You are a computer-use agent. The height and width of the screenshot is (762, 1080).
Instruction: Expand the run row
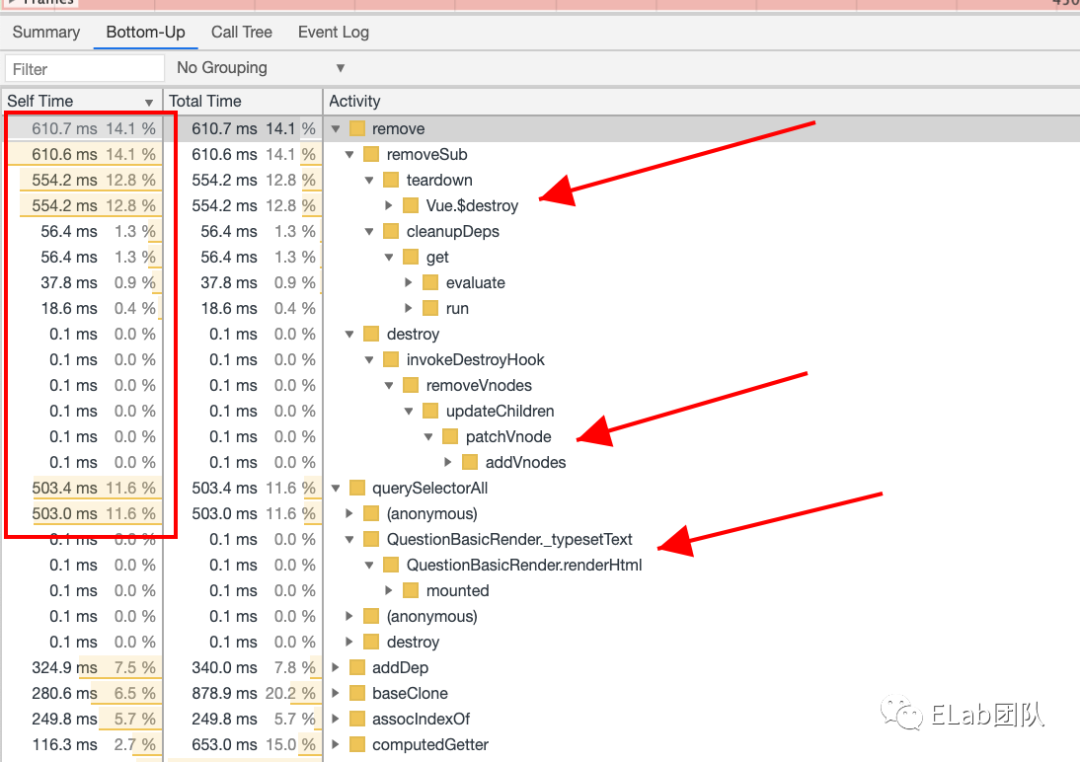(x=409, y=308)
